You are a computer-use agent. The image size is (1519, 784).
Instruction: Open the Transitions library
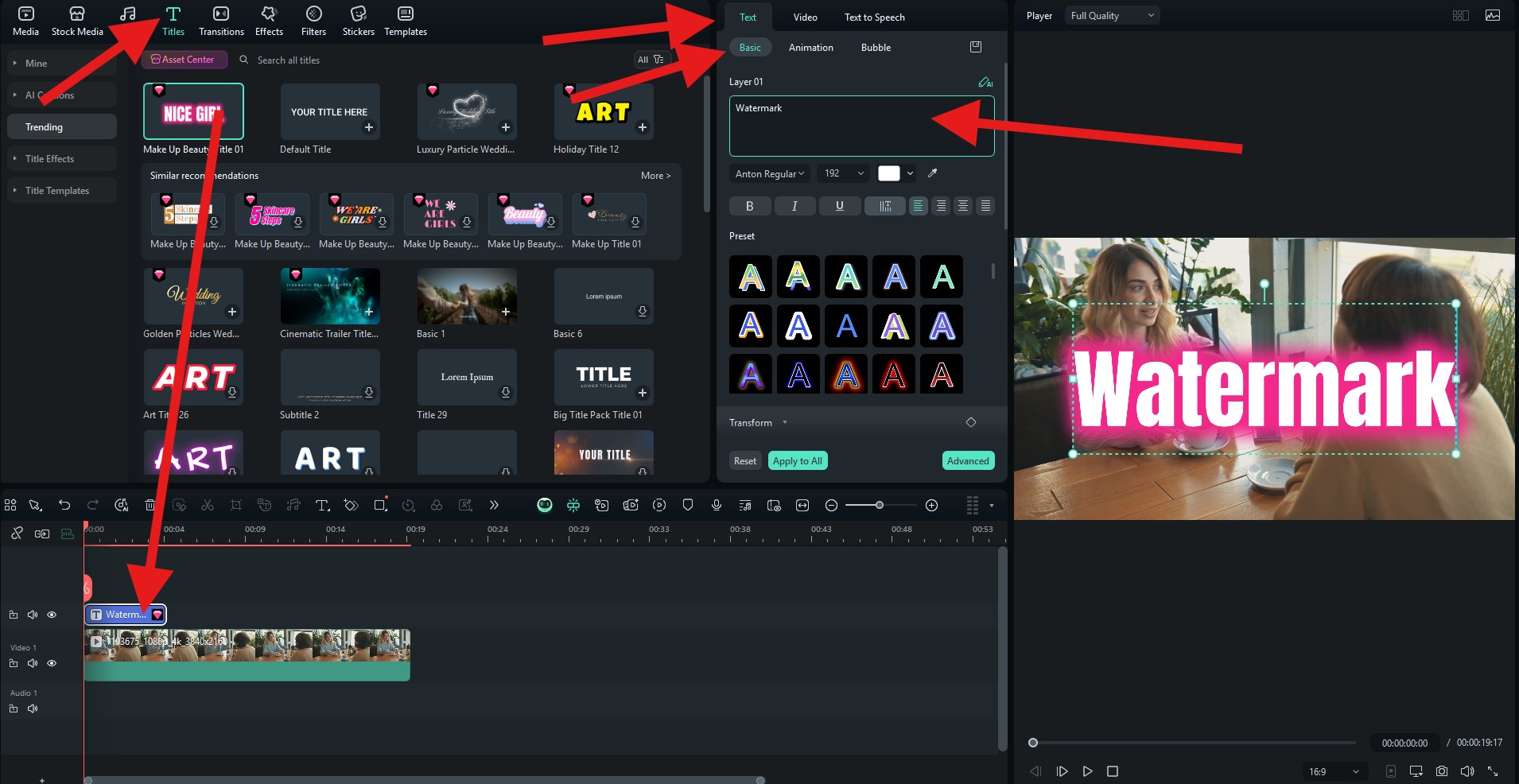pos(221,21)
